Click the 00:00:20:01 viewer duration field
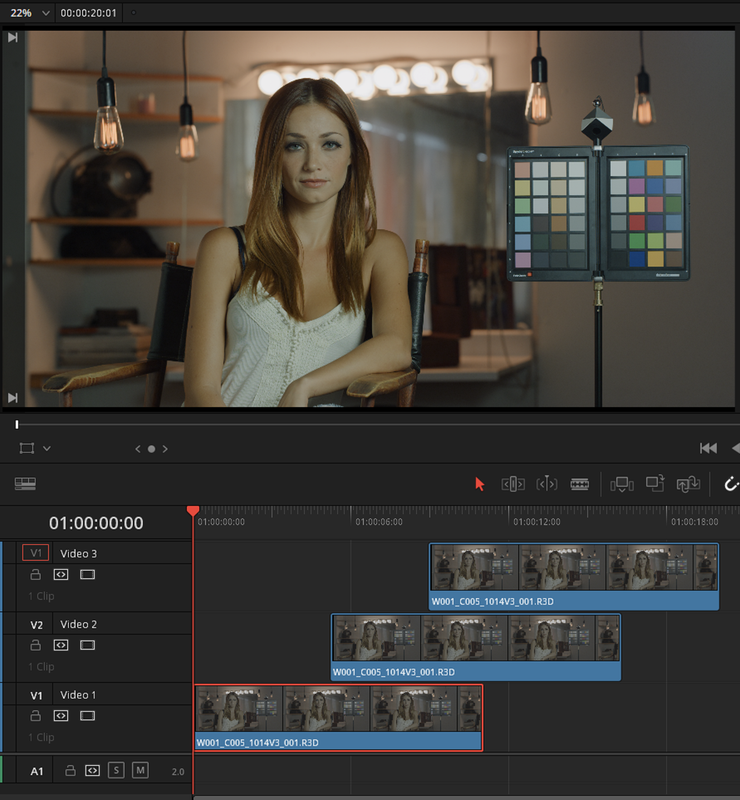 [x=88, y=13]
